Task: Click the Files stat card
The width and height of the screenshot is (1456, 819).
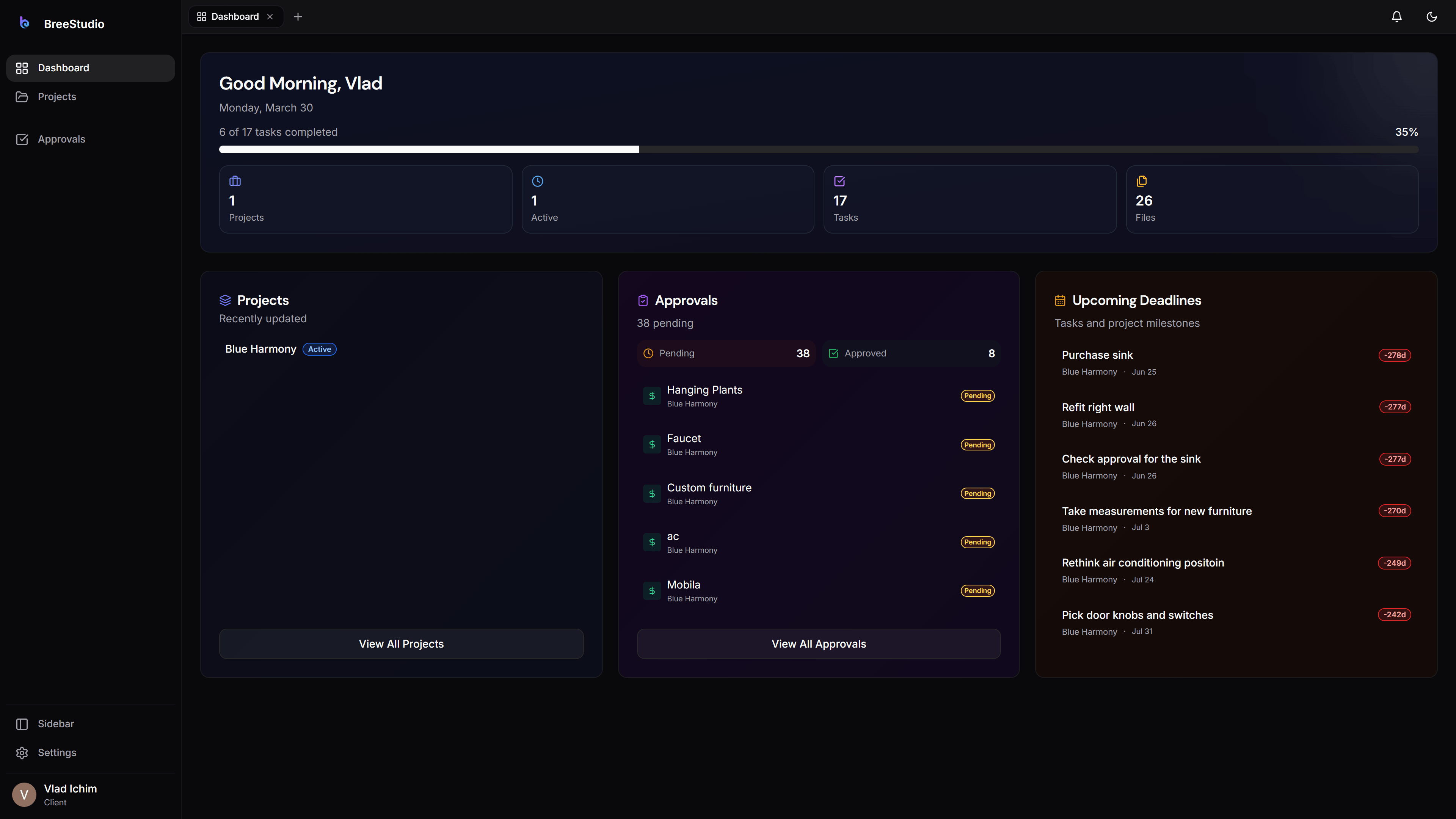Action: pyautogui.click(x=1272, y=199)
